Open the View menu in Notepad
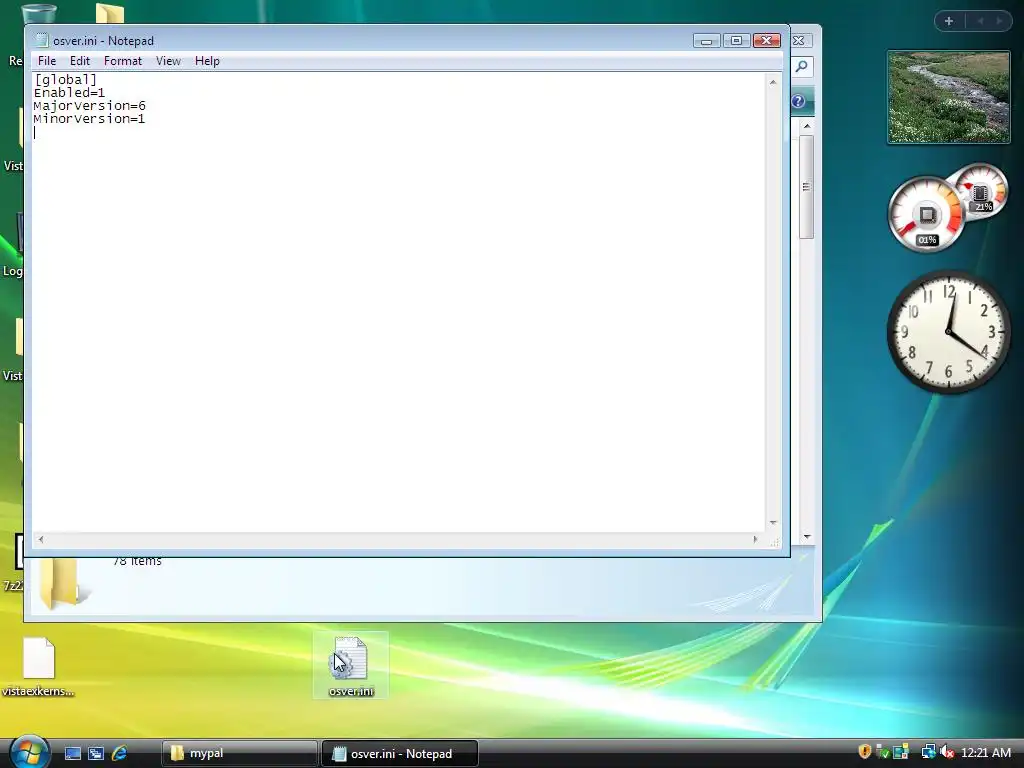This screenshot has height=768, width=1024. pyautogui.click(x=168, y=61)
